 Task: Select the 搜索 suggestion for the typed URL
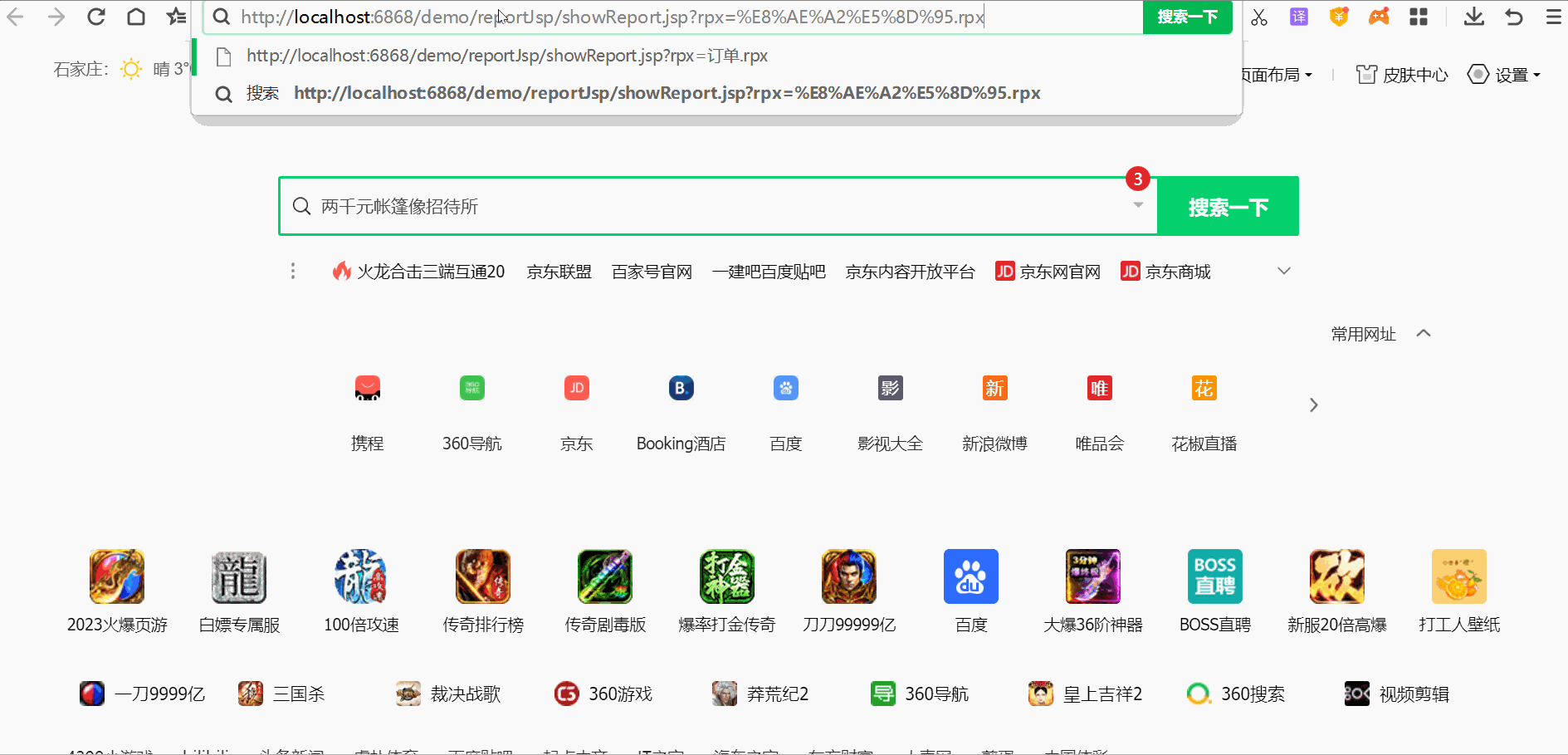pyautogui.click(x=716, y=93)
